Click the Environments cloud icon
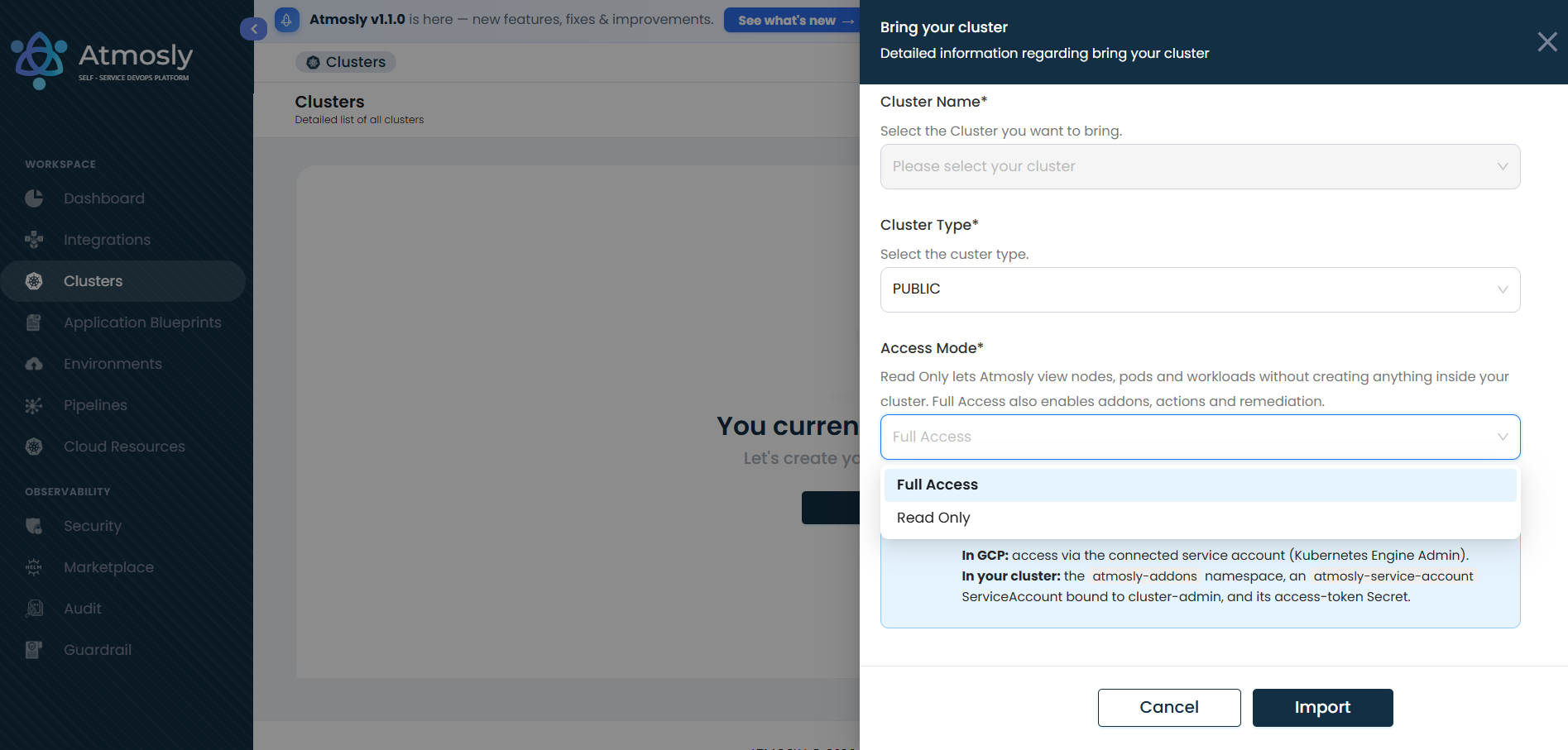 pyautogui.click(x=34, y=364)
